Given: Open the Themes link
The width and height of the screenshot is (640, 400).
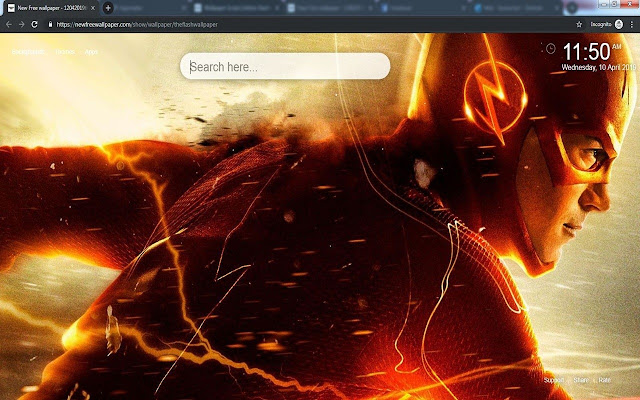Looking at the screenshot, I should pos(65,52).
